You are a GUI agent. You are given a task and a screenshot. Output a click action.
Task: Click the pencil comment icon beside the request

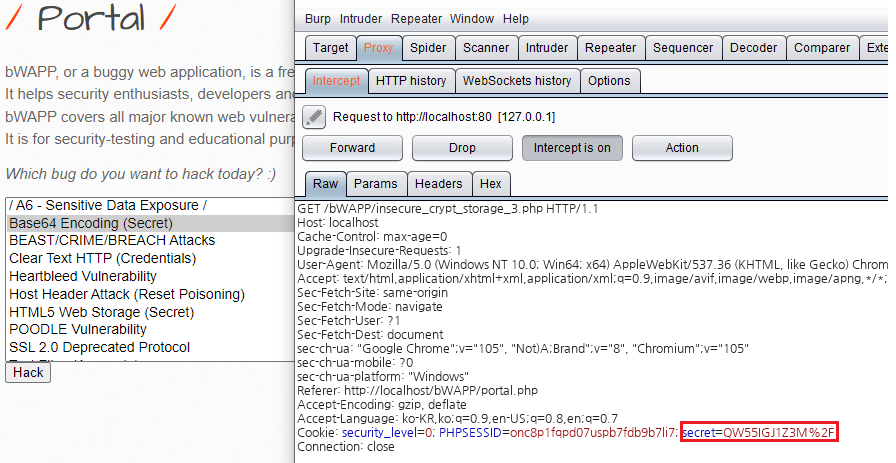(x=314, y=117)
